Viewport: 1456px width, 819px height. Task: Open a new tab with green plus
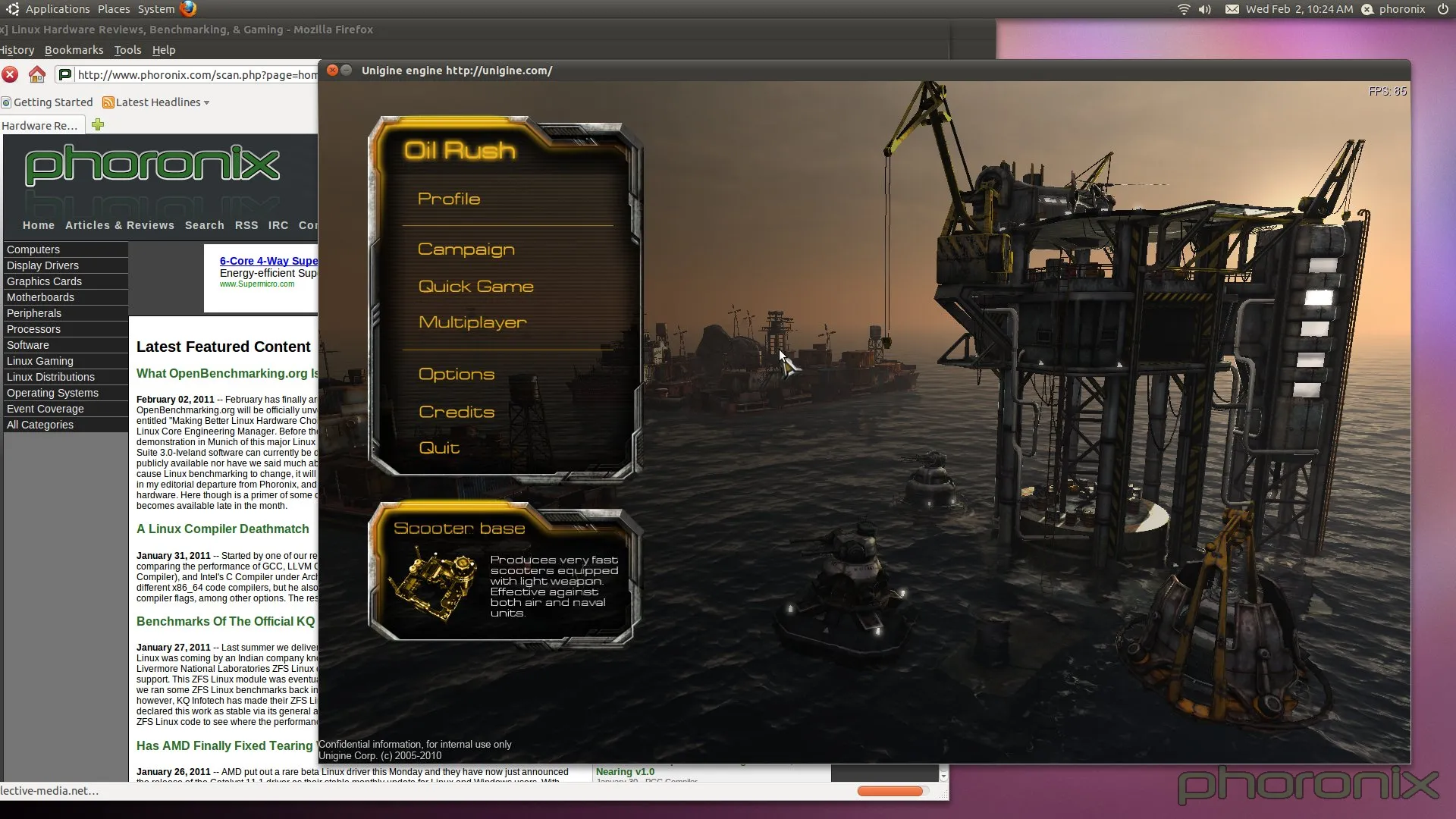click(98, 124)
